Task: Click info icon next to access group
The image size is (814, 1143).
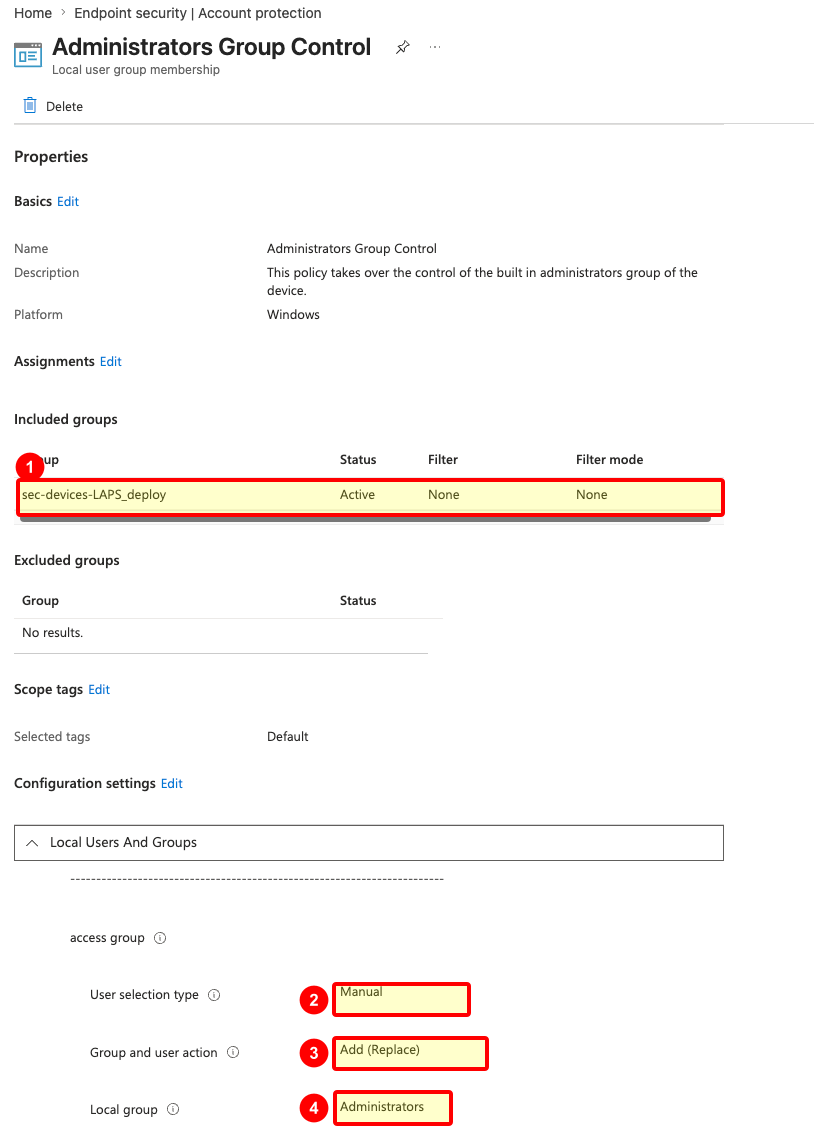Action: [x=160, y=938]
